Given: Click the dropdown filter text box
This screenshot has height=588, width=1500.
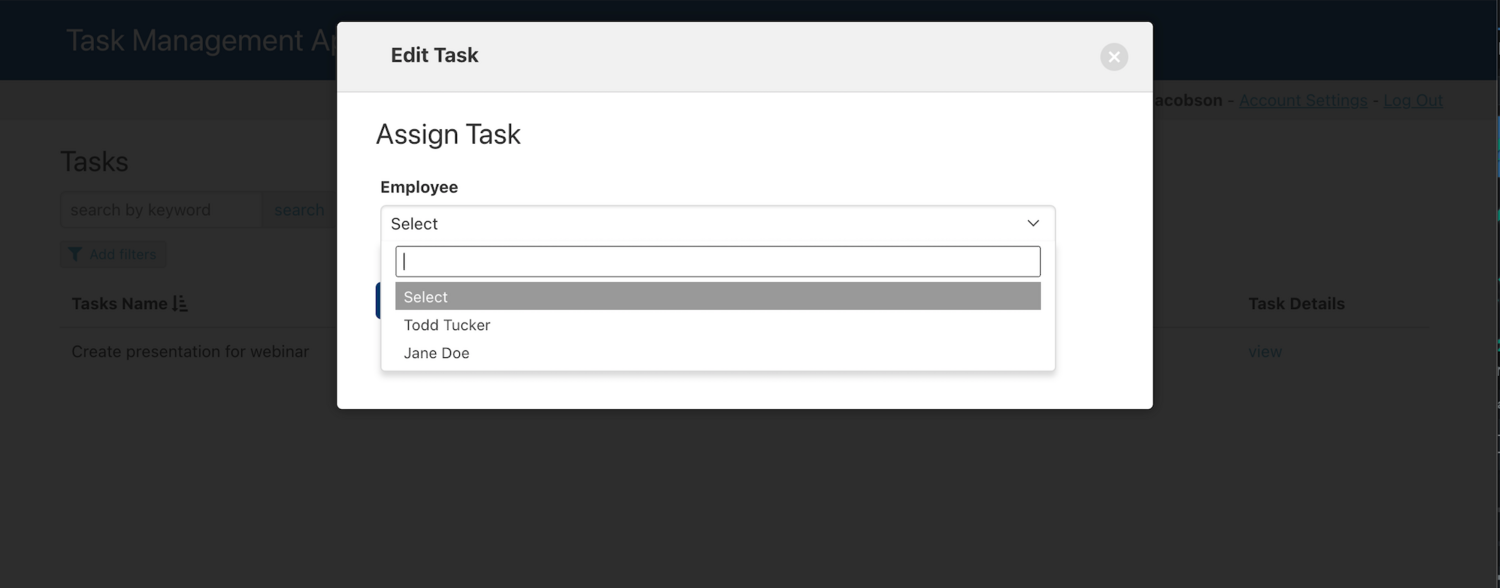Looking at the screenshot, I should (718, 261).
